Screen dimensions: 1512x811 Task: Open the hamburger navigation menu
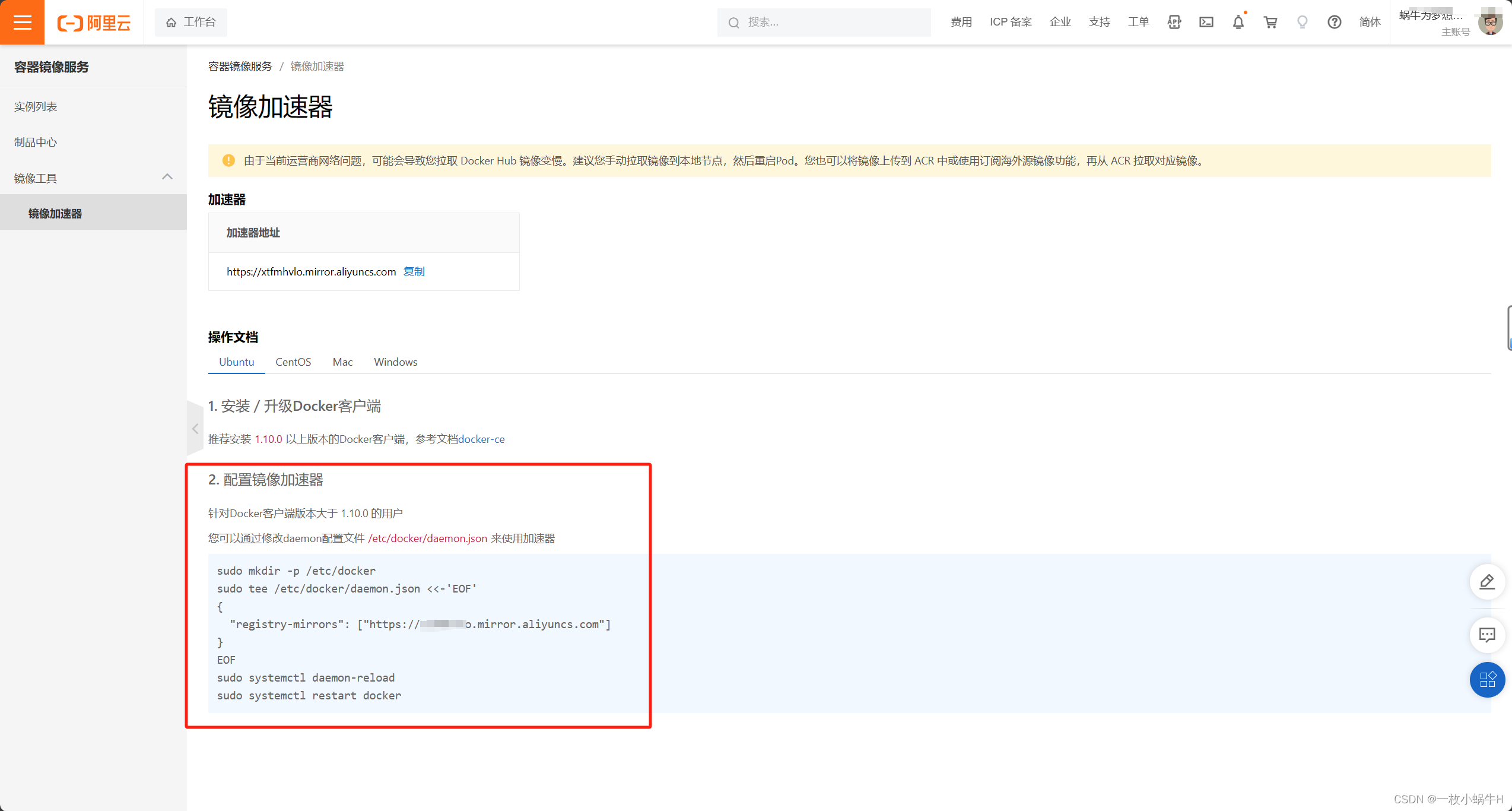click(22, 22)
